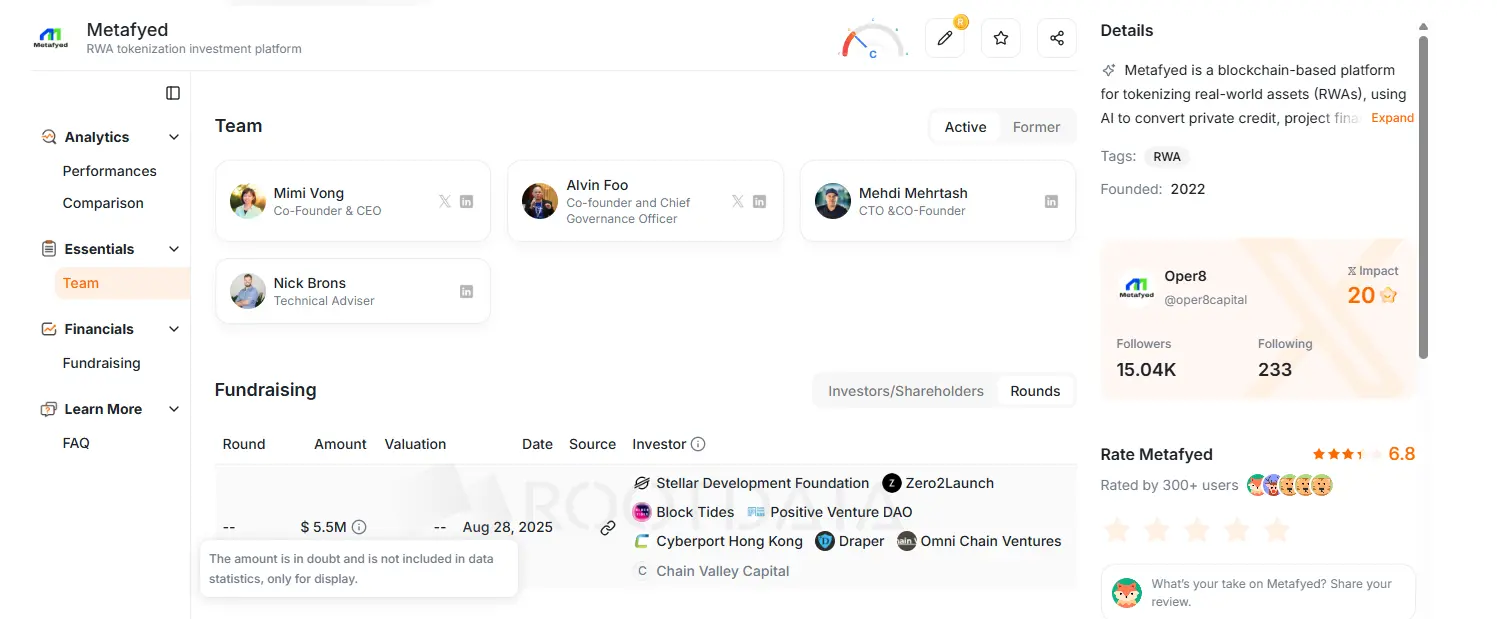Click the share icon
This screenshot has width=1497, height=619.
point(1057,38)
